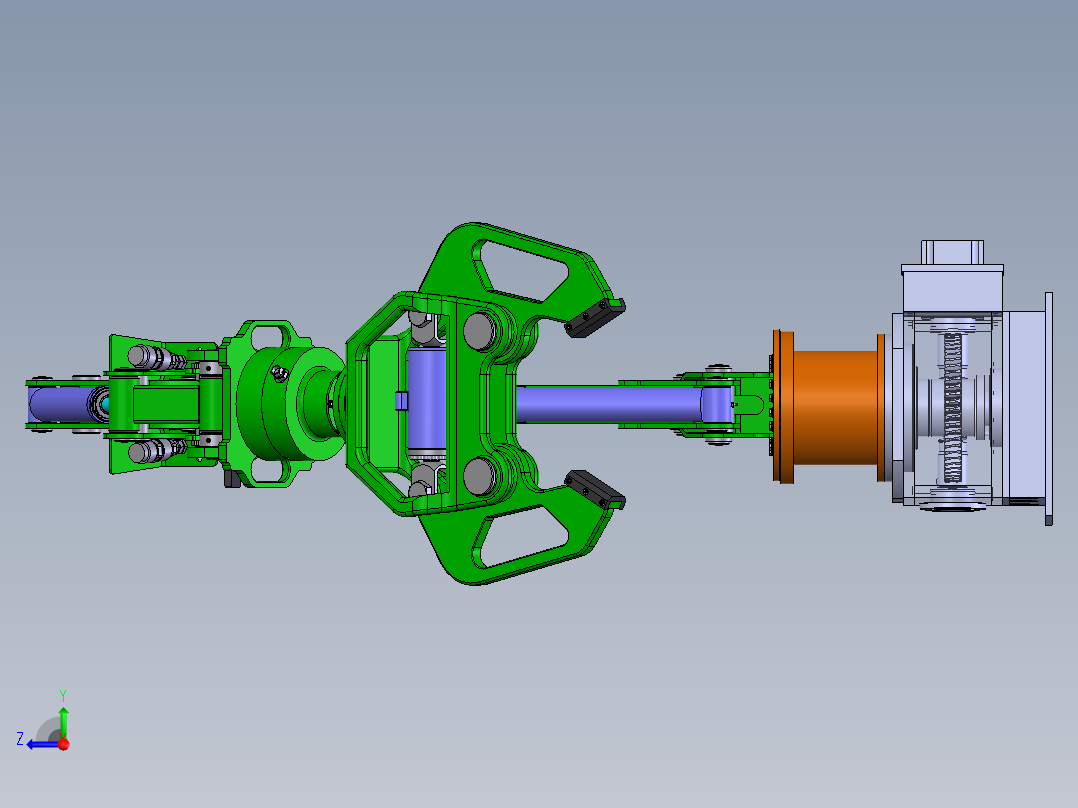Select the purple roller inside the green claw frame
This screenshot has width=1078, height=808.
[x=426, y=400]
